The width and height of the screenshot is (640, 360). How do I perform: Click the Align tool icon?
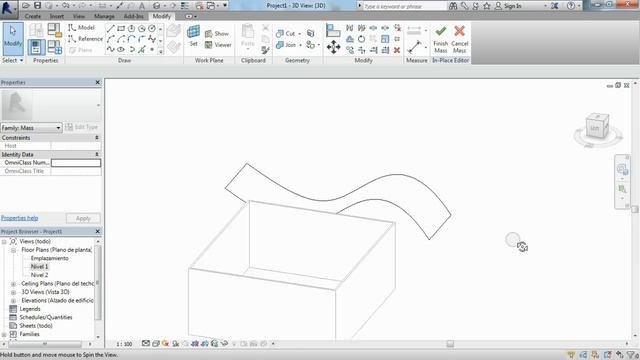333,31
